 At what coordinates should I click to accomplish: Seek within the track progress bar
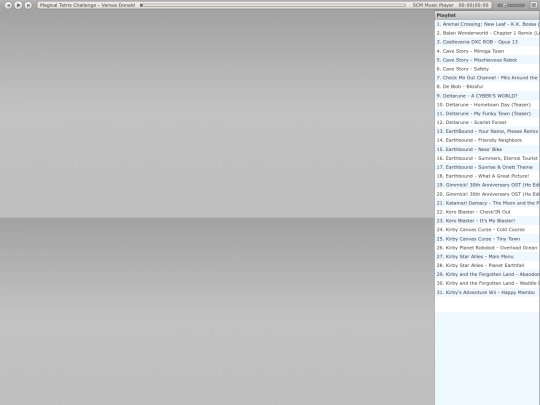pyautogui.click(x=273, y=5)
